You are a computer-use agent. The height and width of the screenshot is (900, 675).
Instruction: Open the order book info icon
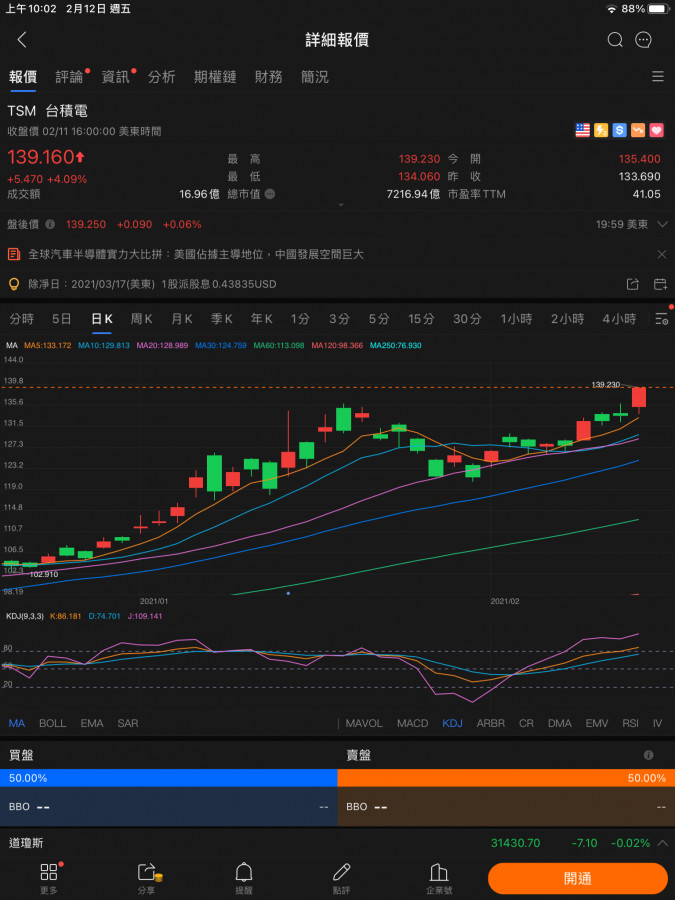pyautogui.click(x=649, y=755)
